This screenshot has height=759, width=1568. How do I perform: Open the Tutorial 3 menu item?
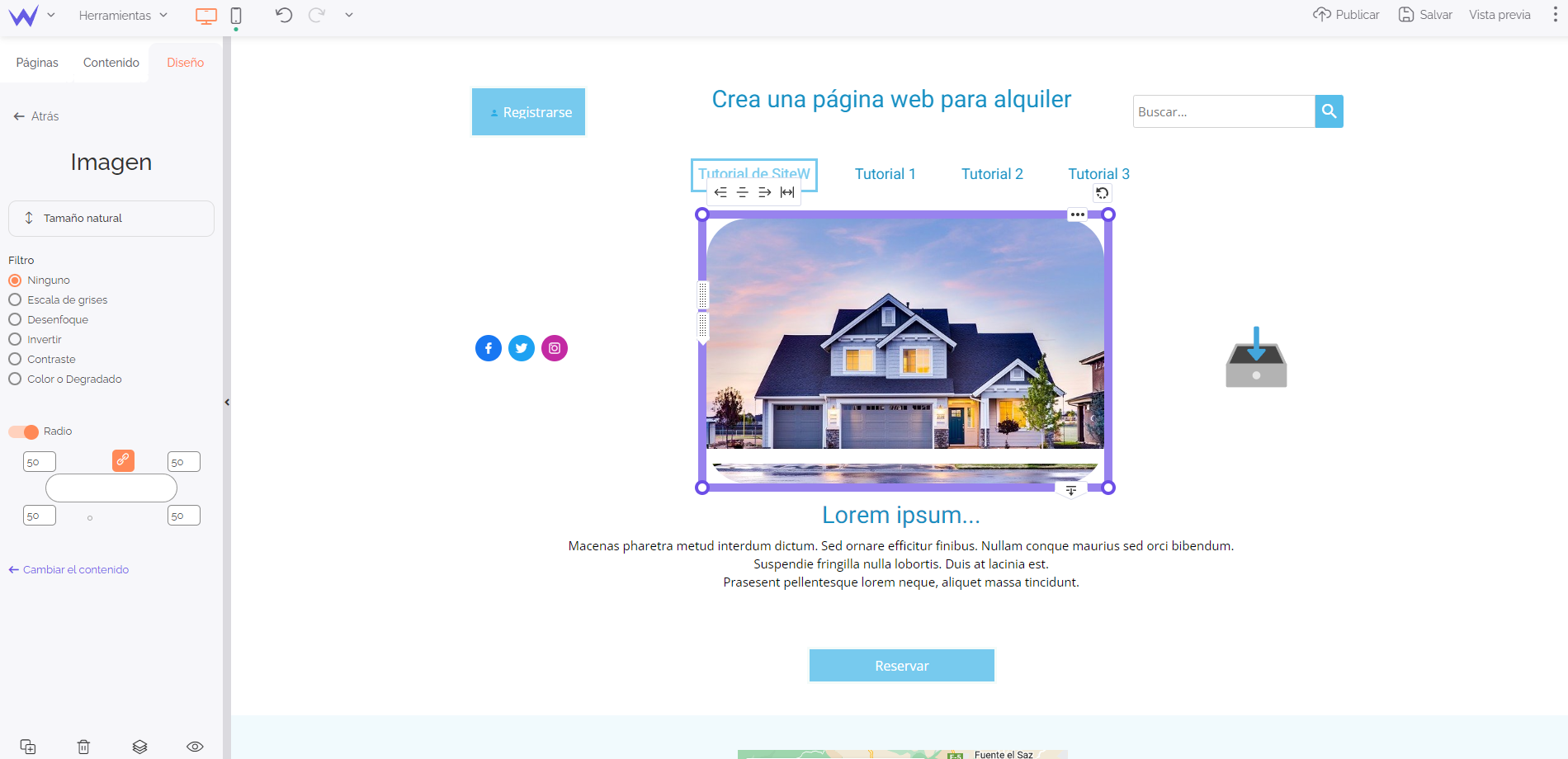(1099, 174)
